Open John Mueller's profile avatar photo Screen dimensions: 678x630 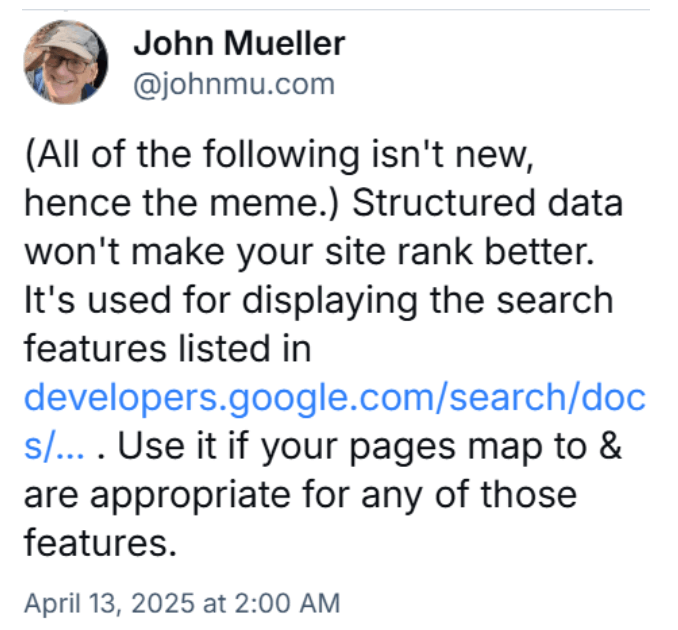[66, 62]
